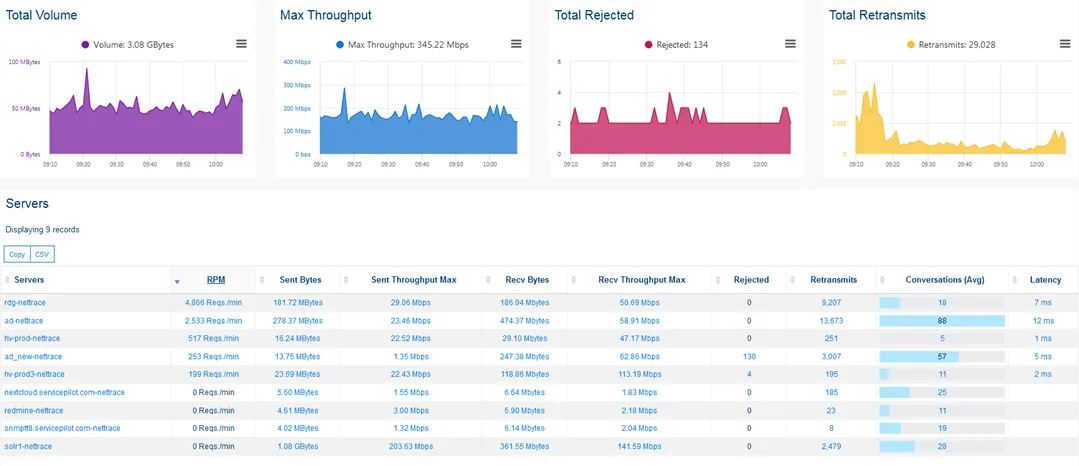Open the Total Retransmits chart menu icon

click(x=1065, y=44)
